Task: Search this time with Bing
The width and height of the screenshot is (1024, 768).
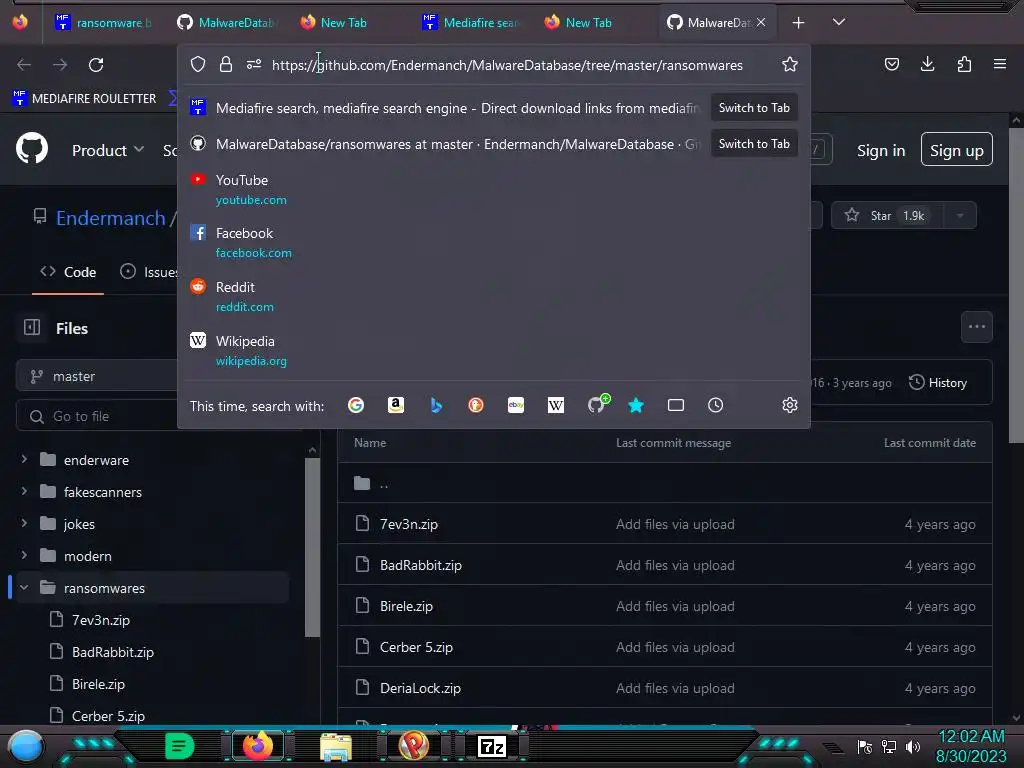Action: (436, 406)
